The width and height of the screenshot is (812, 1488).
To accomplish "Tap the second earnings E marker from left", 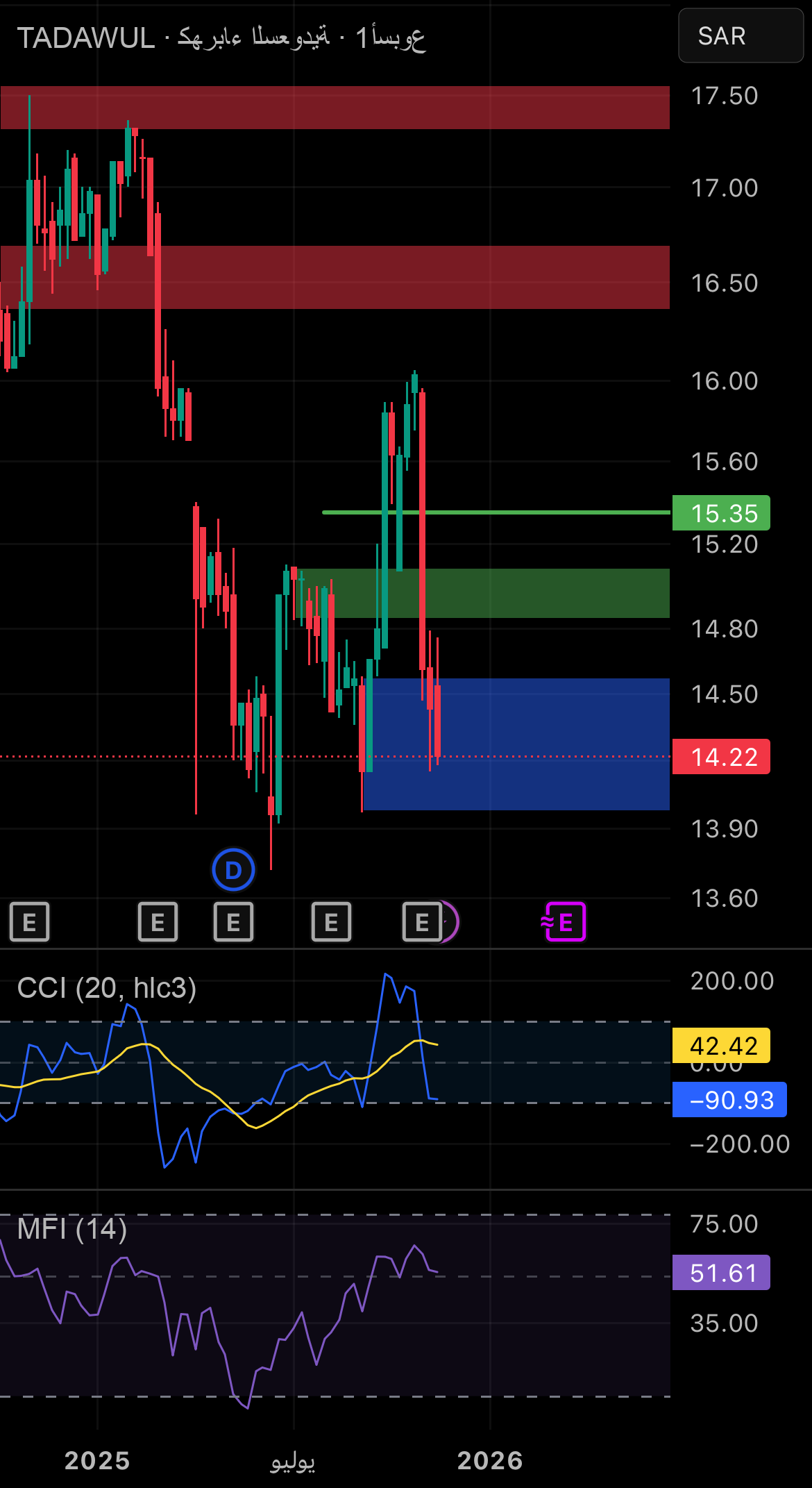I will (x=158, y=922).
